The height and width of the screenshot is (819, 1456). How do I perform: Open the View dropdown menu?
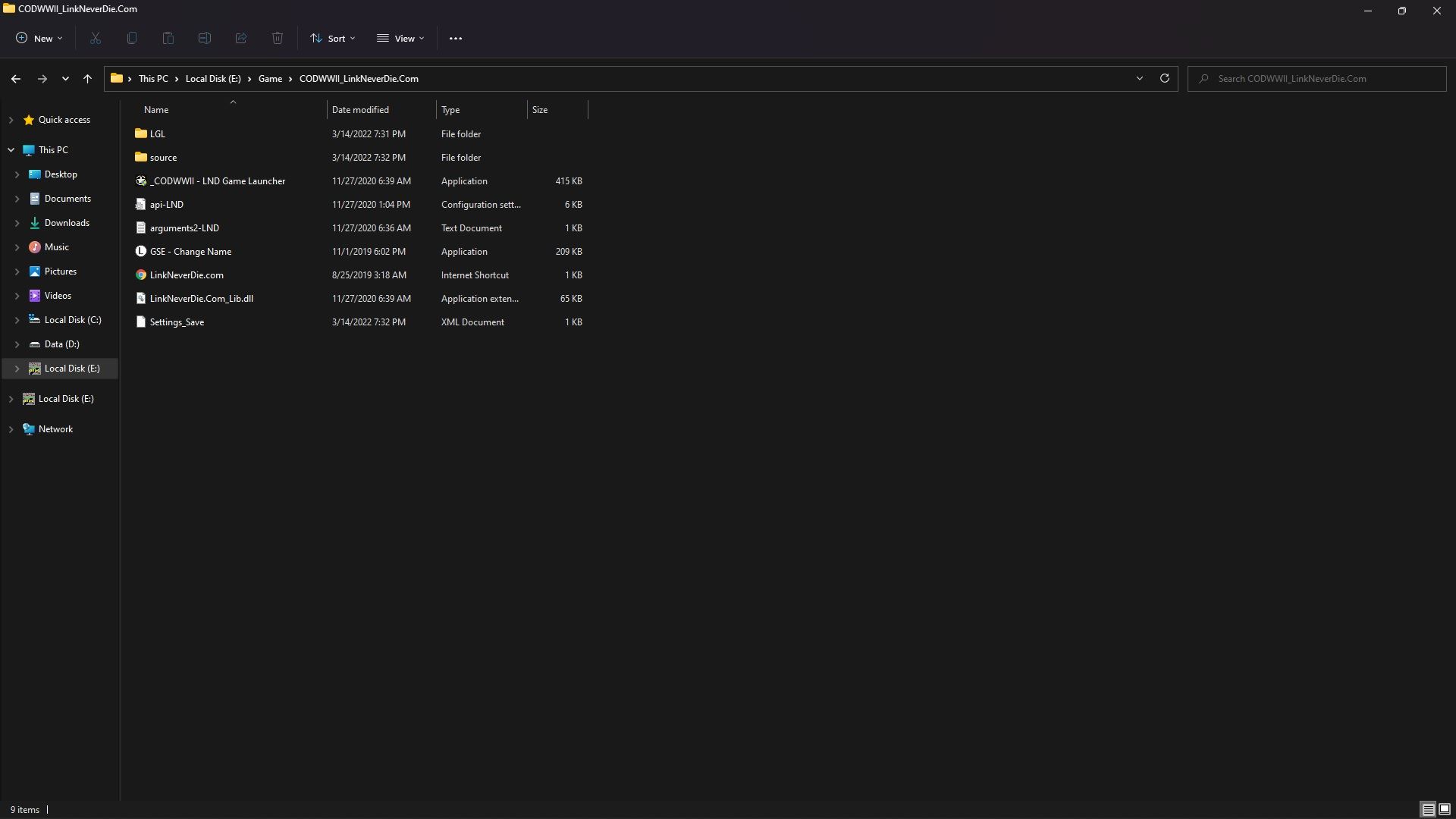click(x=400, y=39)
